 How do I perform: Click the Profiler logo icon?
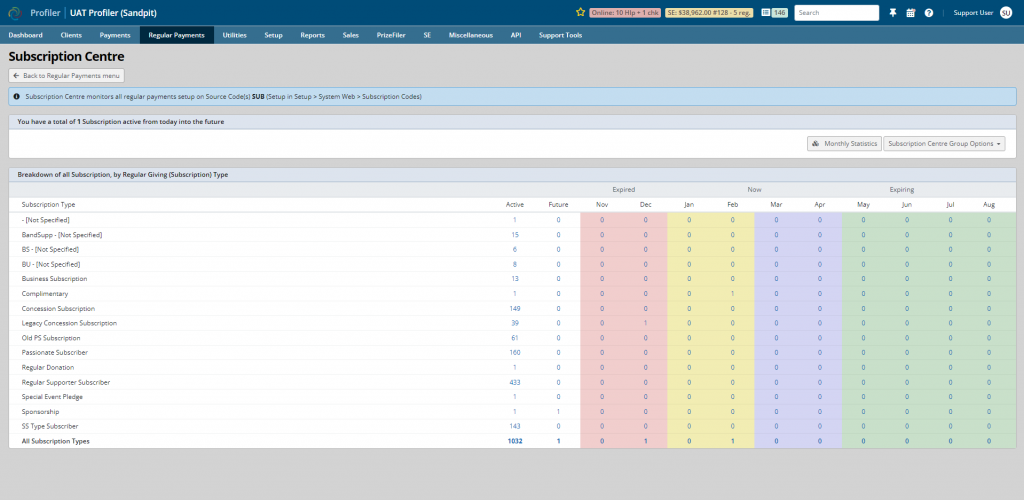click(x=15, y=12)
